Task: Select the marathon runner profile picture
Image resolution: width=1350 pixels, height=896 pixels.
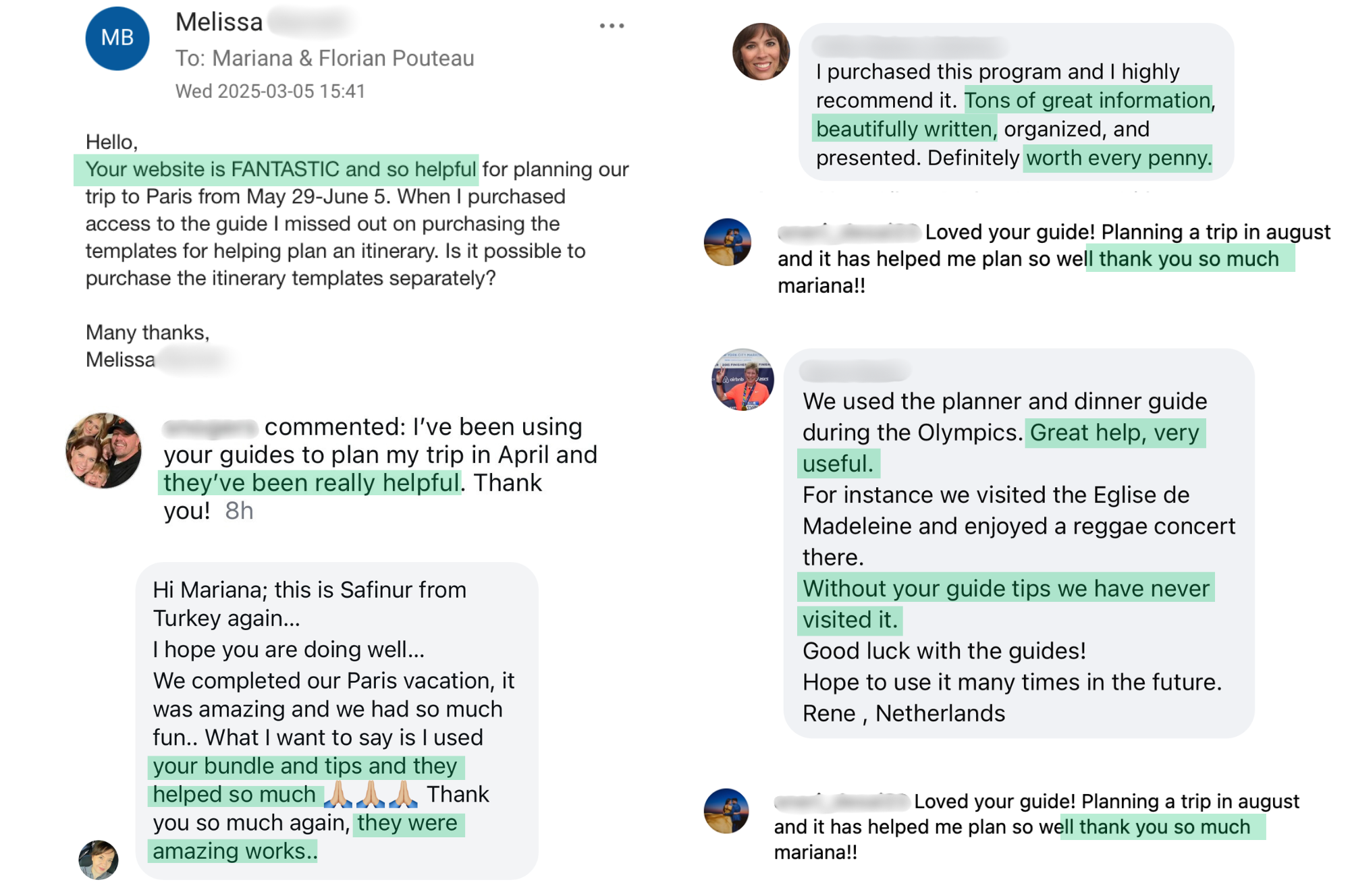Action: tap(742, 380)
